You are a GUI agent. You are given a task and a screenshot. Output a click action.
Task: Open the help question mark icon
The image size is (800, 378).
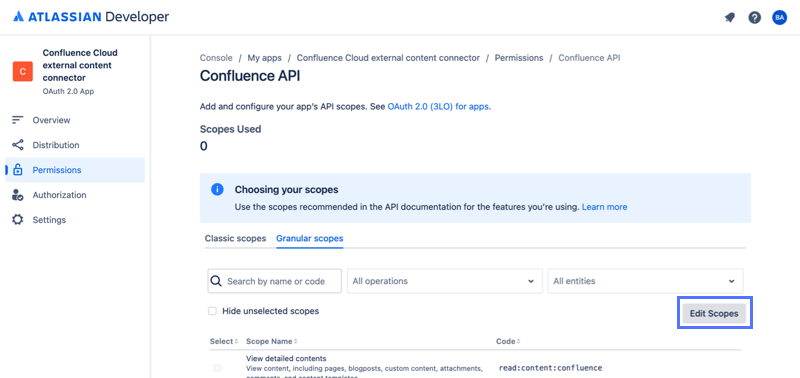point(755,17)
